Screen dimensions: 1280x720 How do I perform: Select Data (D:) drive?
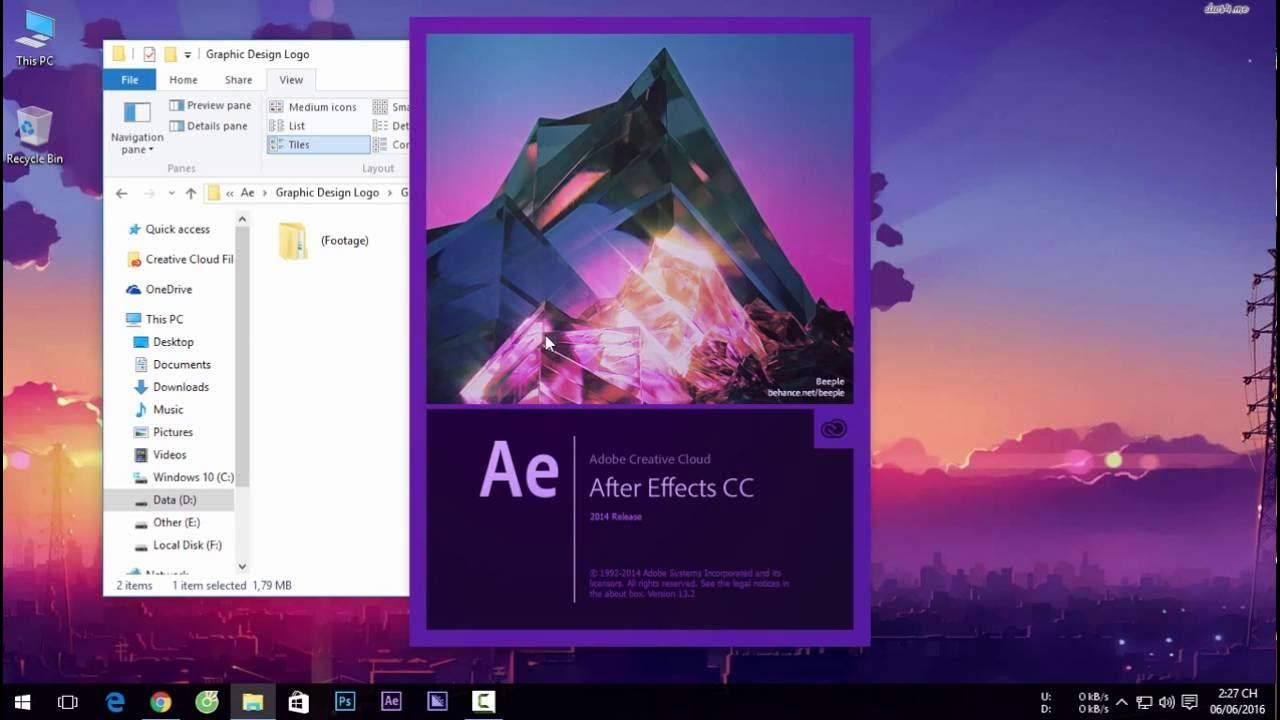tap(169, 500)
